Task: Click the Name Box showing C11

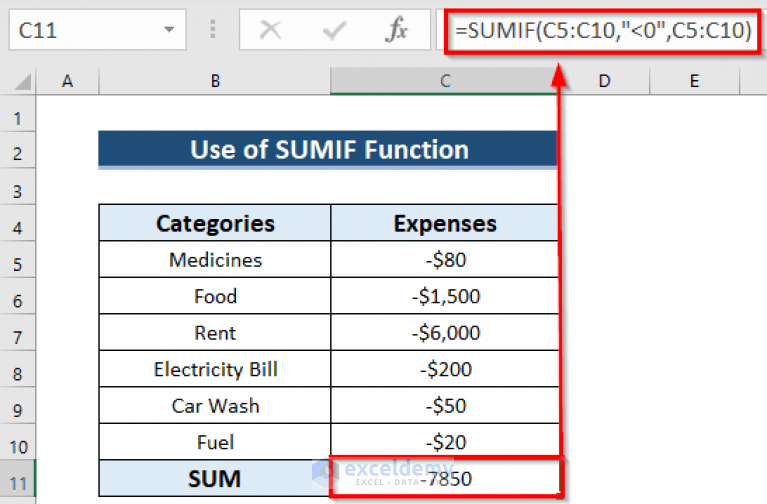Action: coord(97,30)
